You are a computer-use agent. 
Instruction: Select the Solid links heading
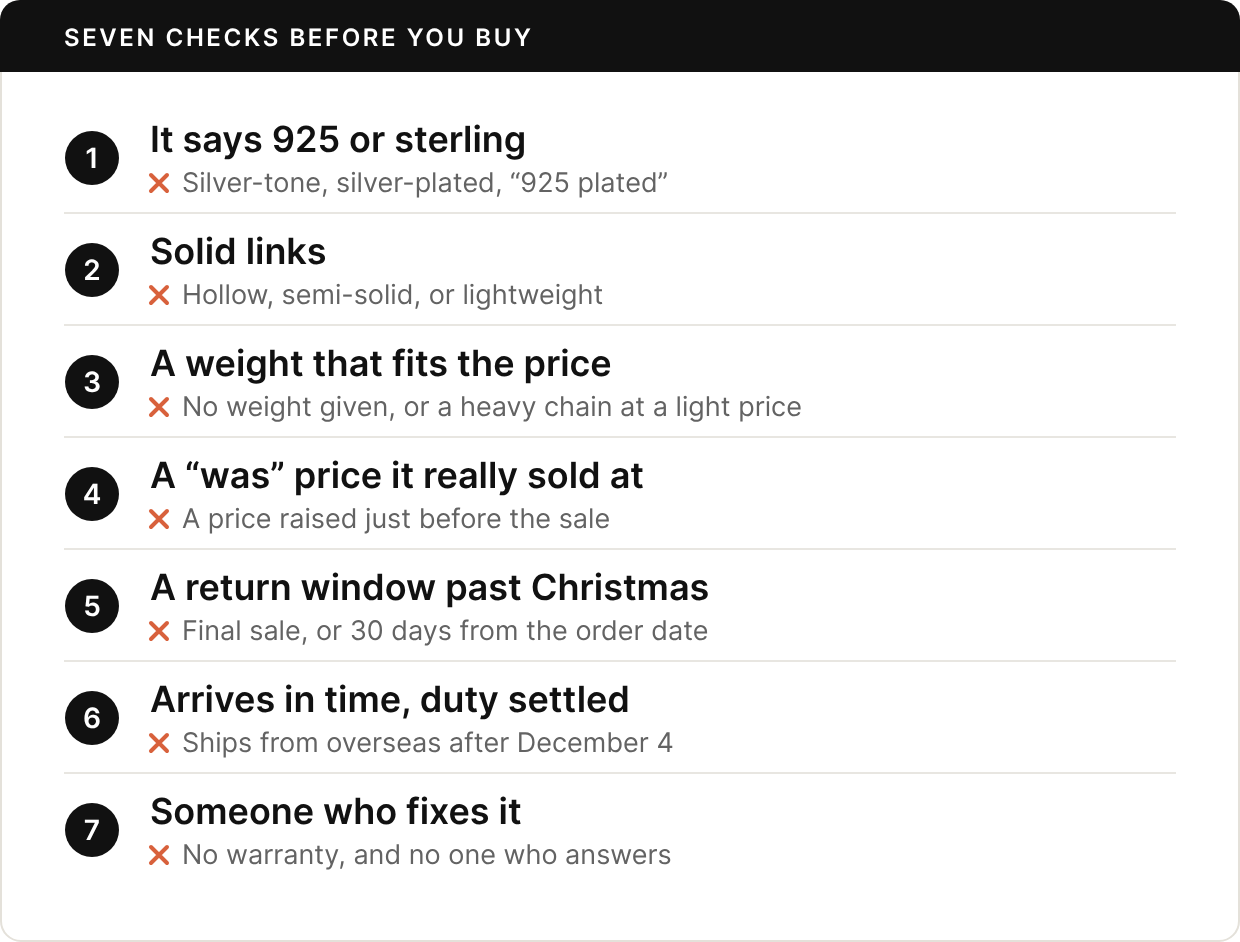pos(238,252)
